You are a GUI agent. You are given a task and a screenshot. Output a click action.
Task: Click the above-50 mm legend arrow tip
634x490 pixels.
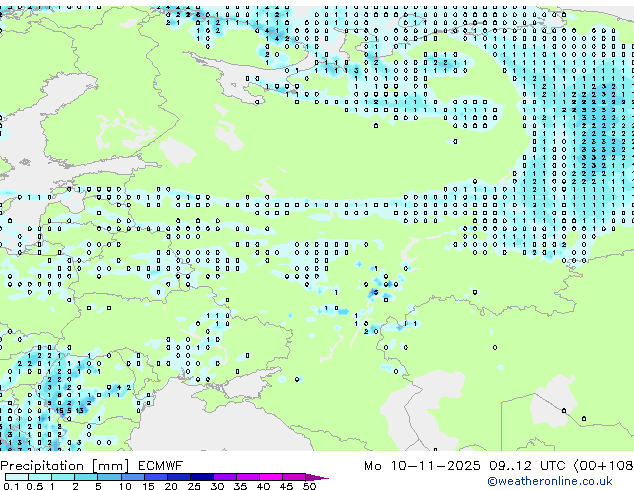click(317, 477)
